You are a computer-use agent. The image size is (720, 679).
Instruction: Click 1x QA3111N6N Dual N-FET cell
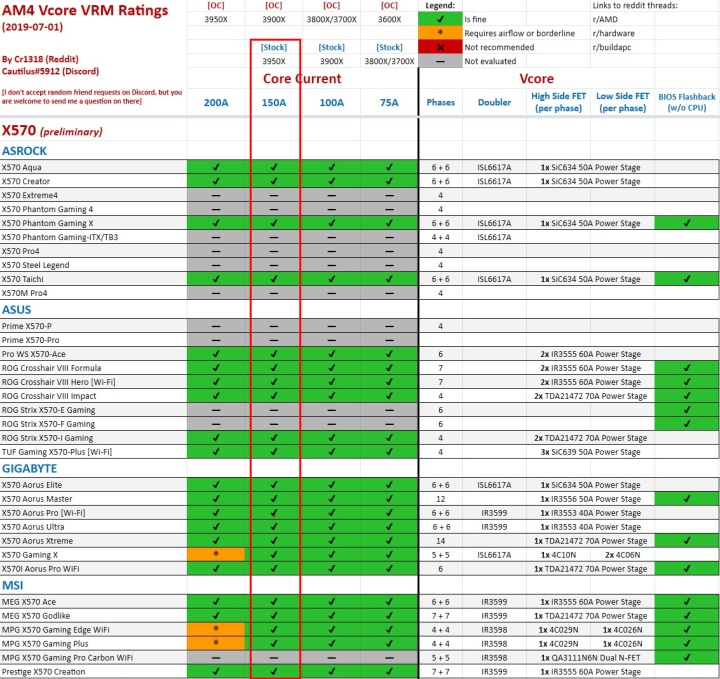point(591,658)
